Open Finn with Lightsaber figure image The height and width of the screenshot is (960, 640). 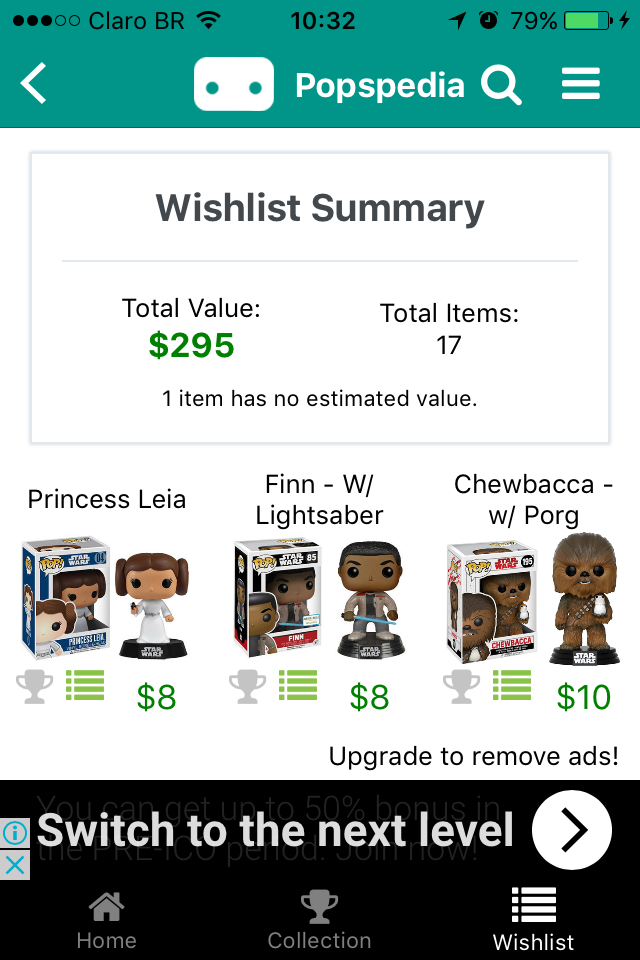pyautogui.click(x=319, y=598)
